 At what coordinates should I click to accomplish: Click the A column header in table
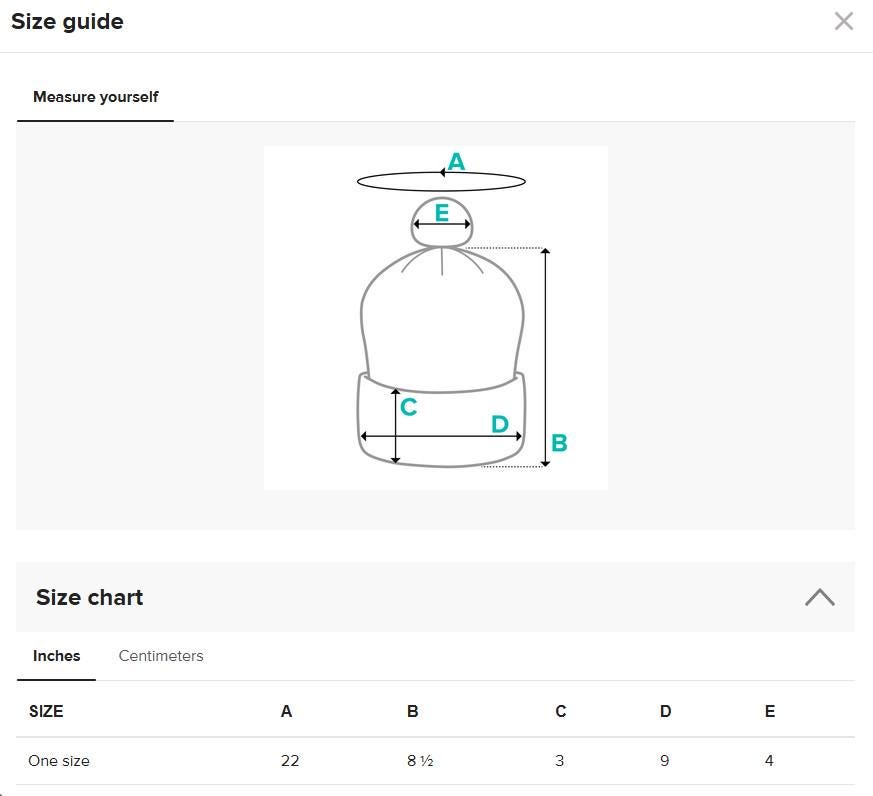[286, 712]
